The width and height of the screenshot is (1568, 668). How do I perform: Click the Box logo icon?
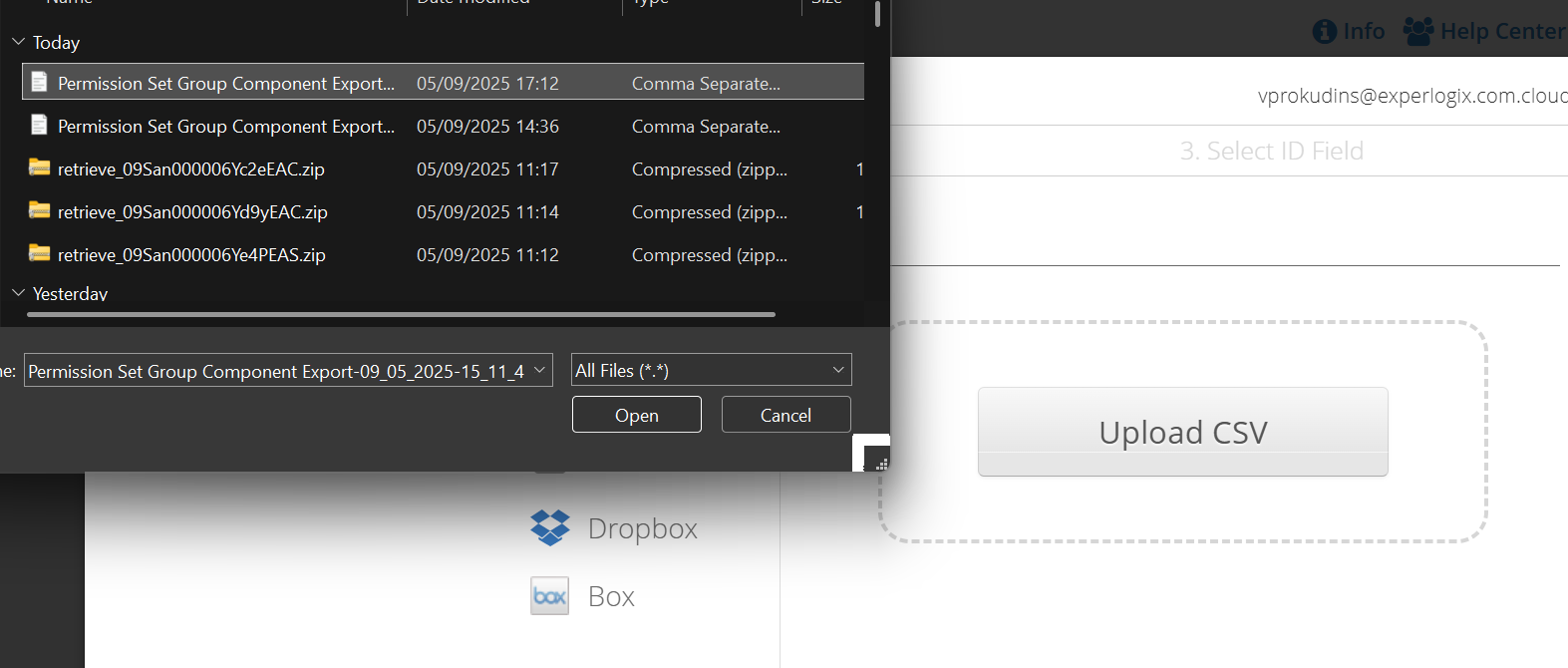pos(550,596)
